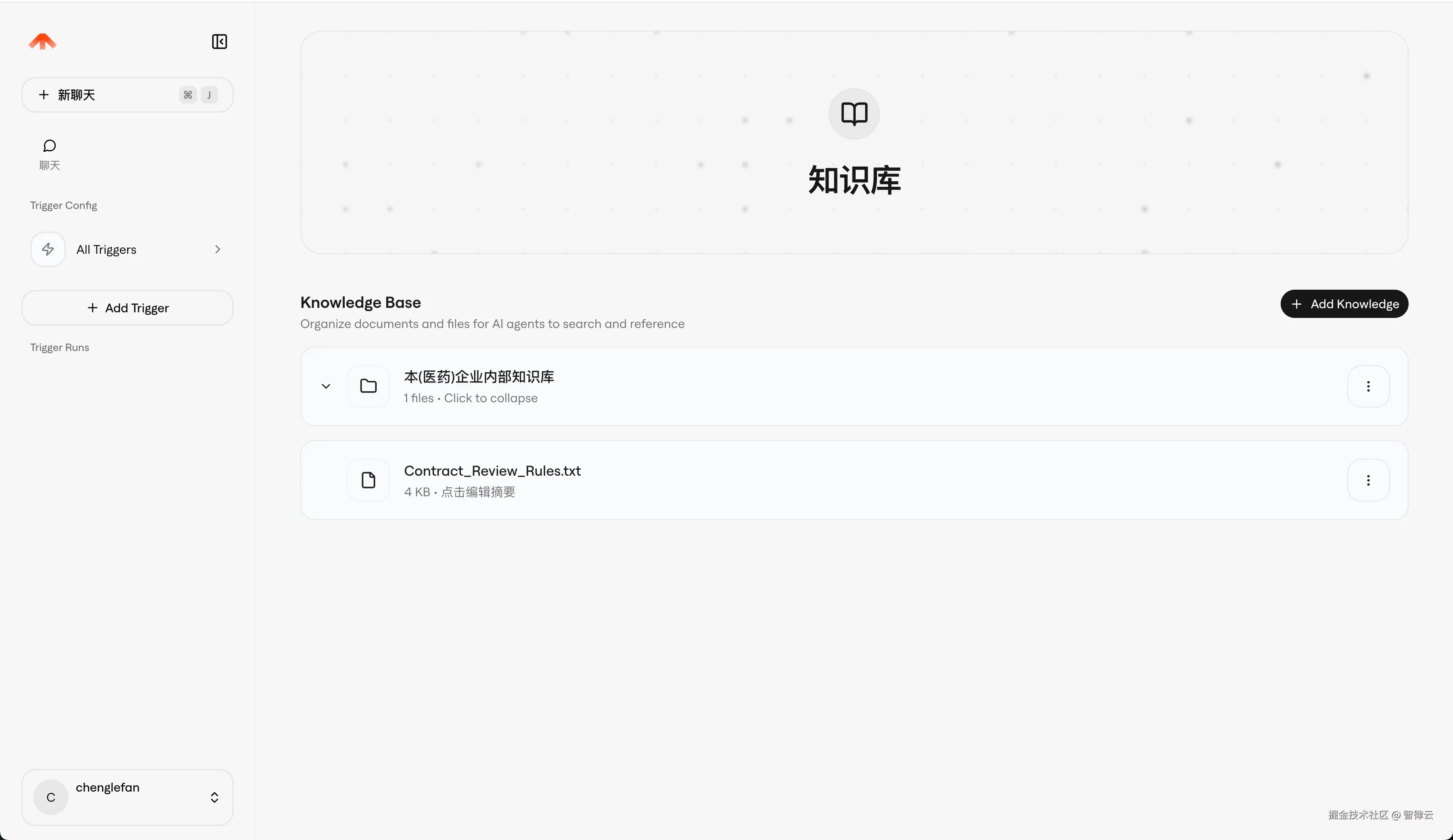Open three-dot menu for the knowledge folder

[1368, 386]
